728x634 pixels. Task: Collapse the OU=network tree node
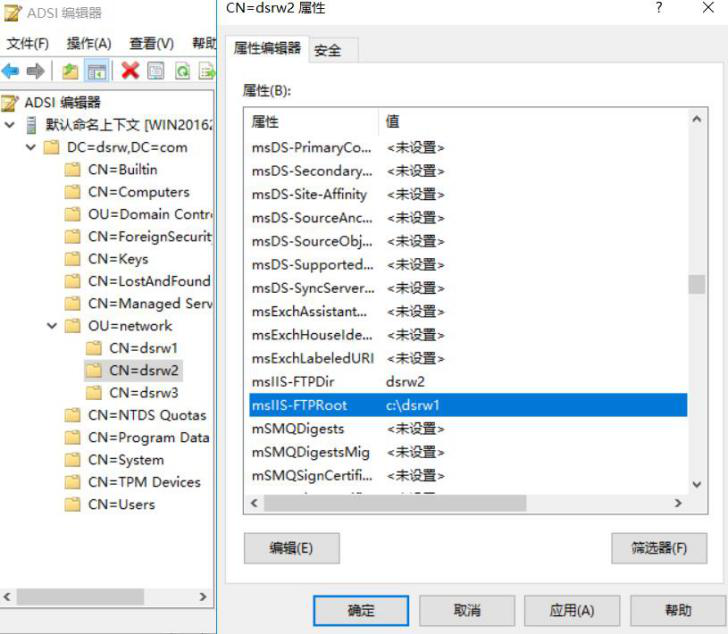(x=52, y=326)
